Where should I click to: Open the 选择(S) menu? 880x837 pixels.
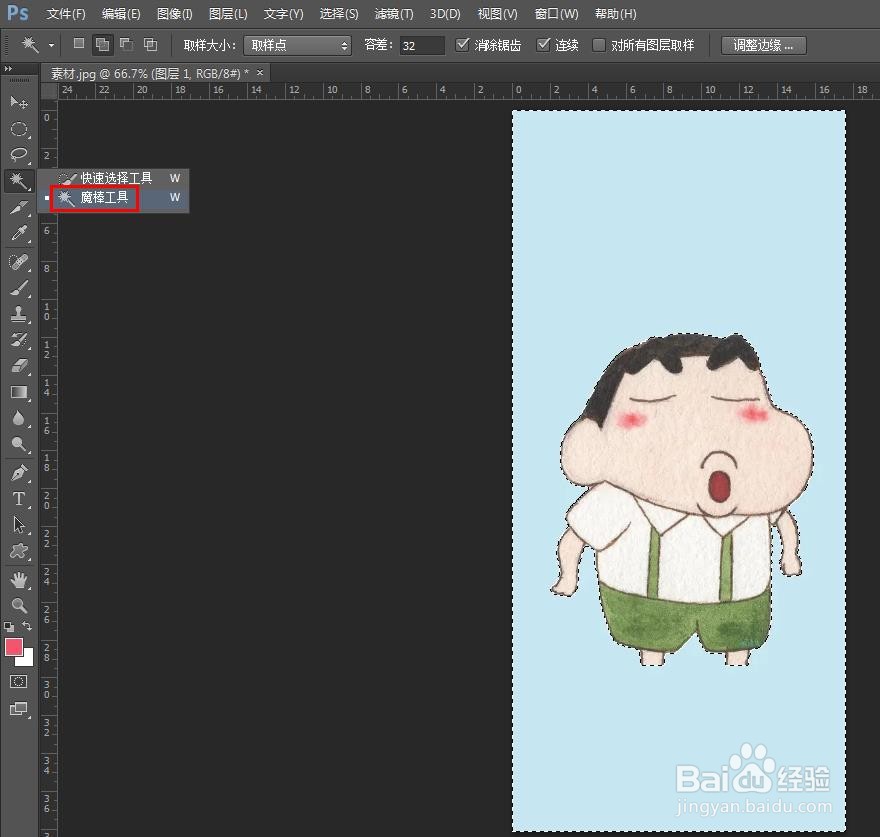338,13
